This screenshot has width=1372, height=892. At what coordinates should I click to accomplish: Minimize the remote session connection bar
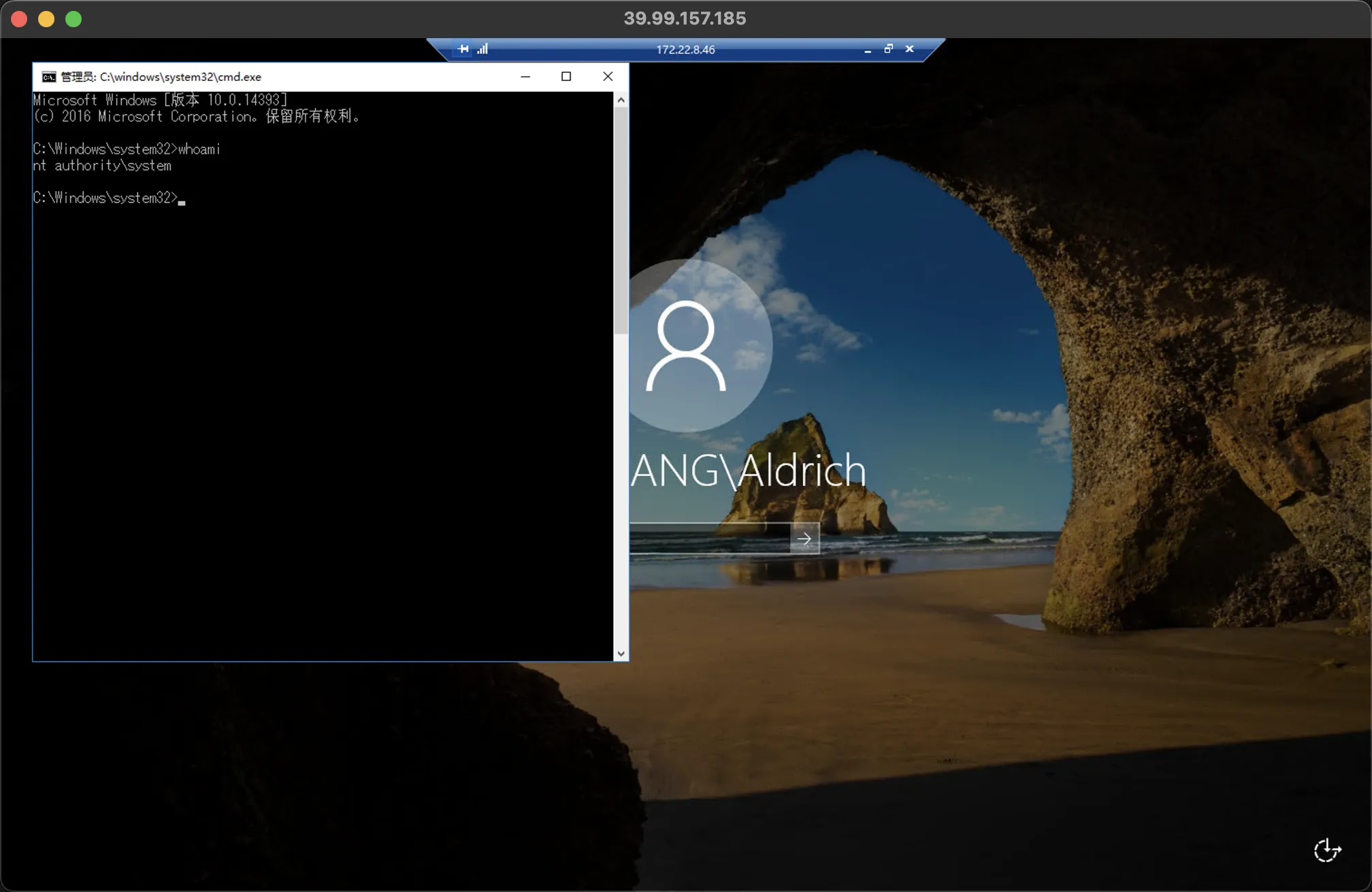pos(867,50)
